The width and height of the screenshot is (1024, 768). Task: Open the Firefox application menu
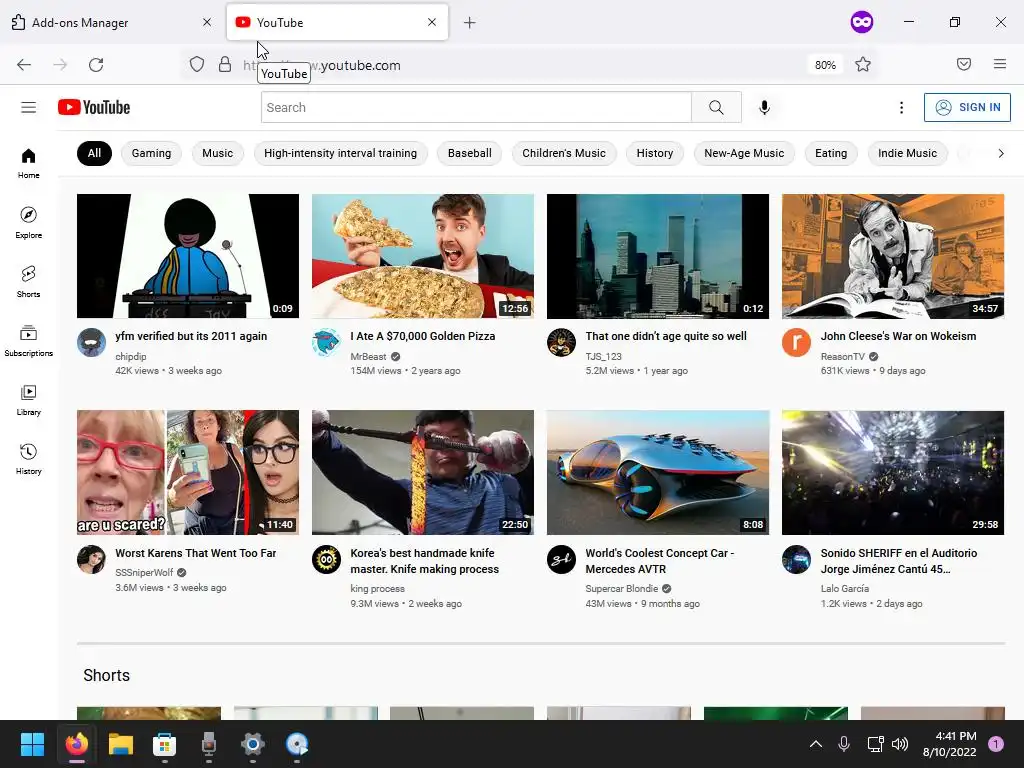999,64
